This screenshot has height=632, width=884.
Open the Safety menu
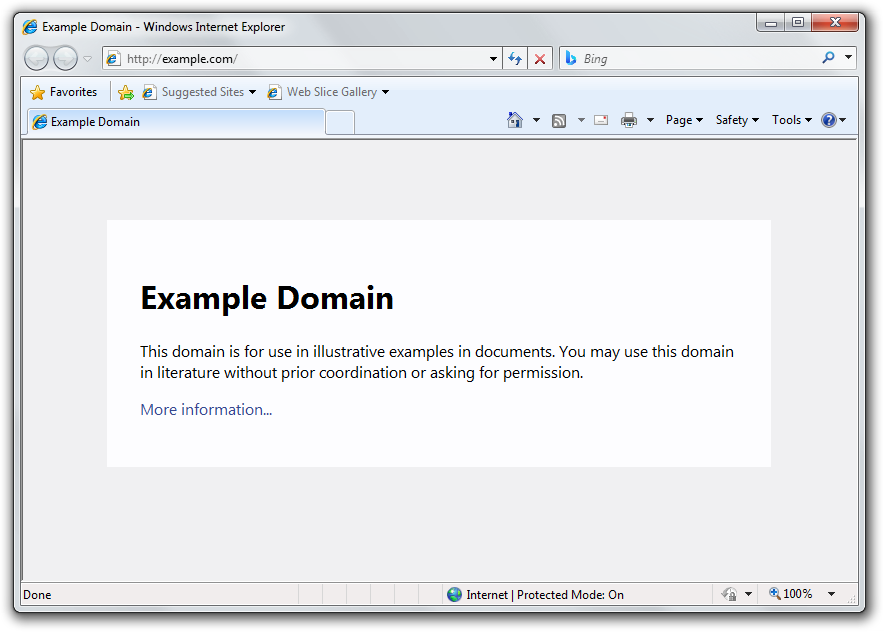pos(737,120)
